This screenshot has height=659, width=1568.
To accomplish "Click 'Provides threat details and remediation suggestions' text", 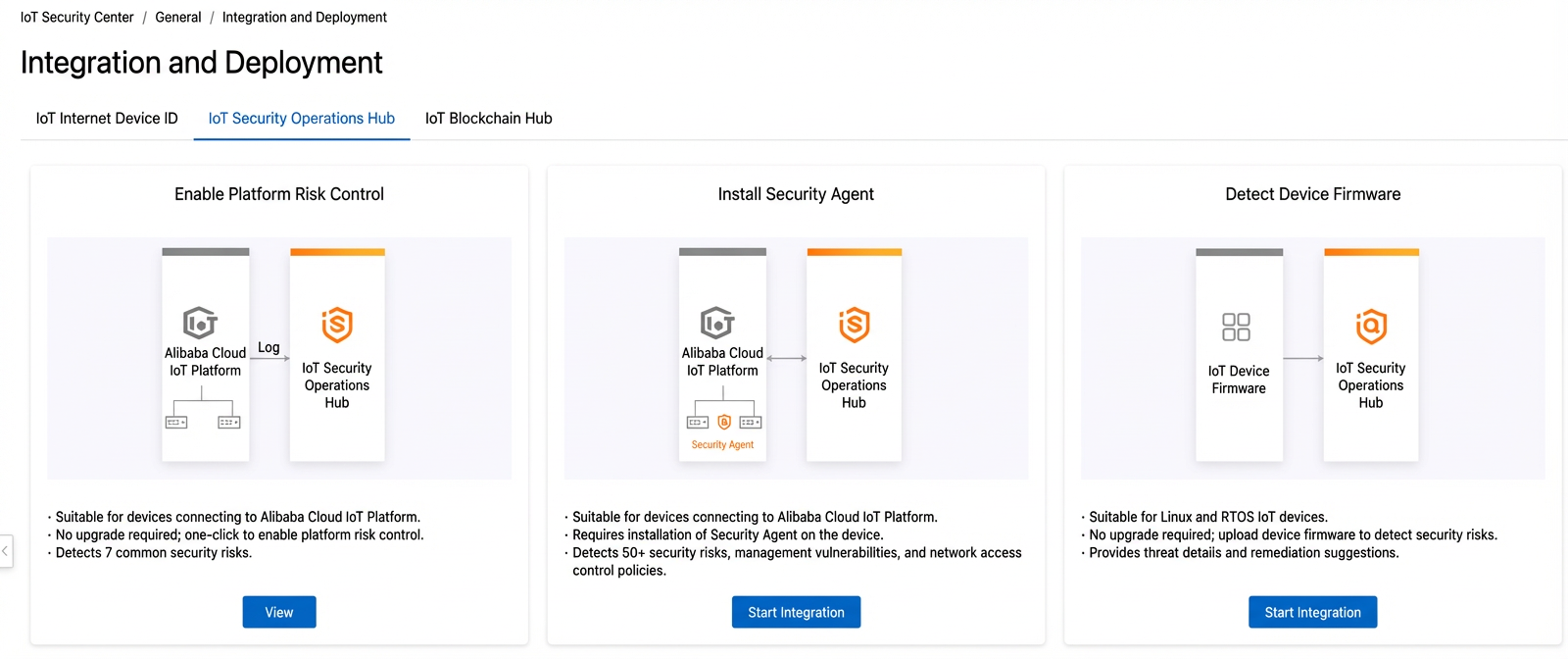I will click(1244, 553).
